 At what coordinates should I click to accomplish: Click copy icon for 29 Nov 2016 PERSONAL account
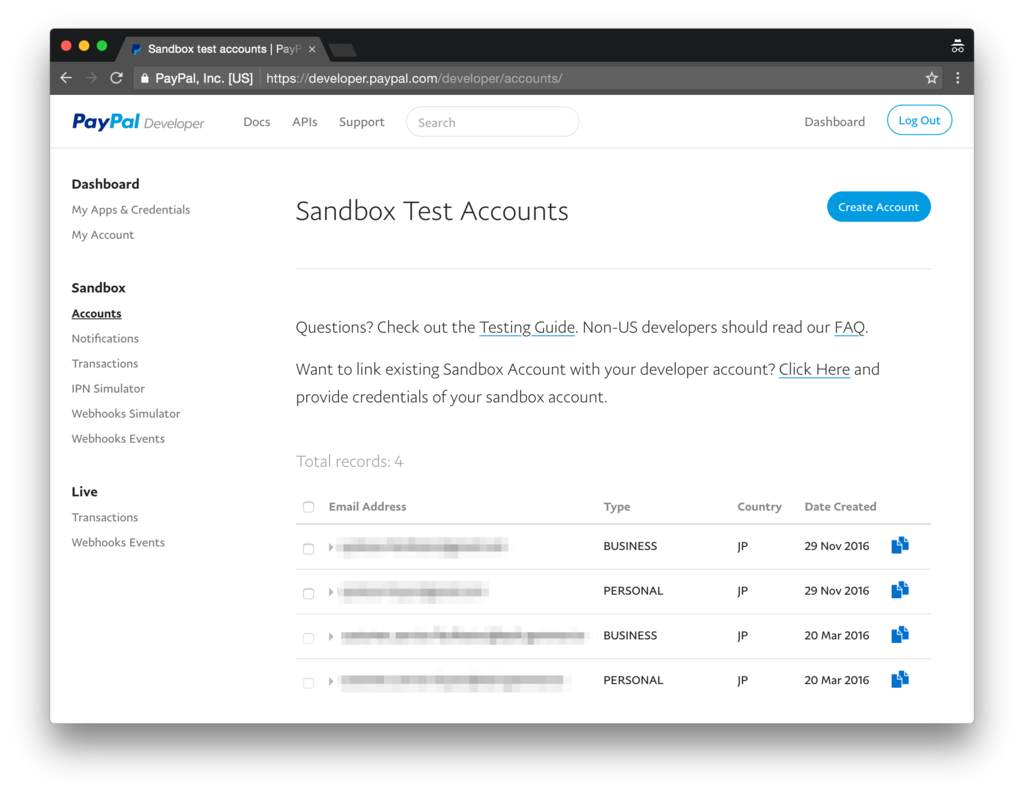tap(899, 590)
